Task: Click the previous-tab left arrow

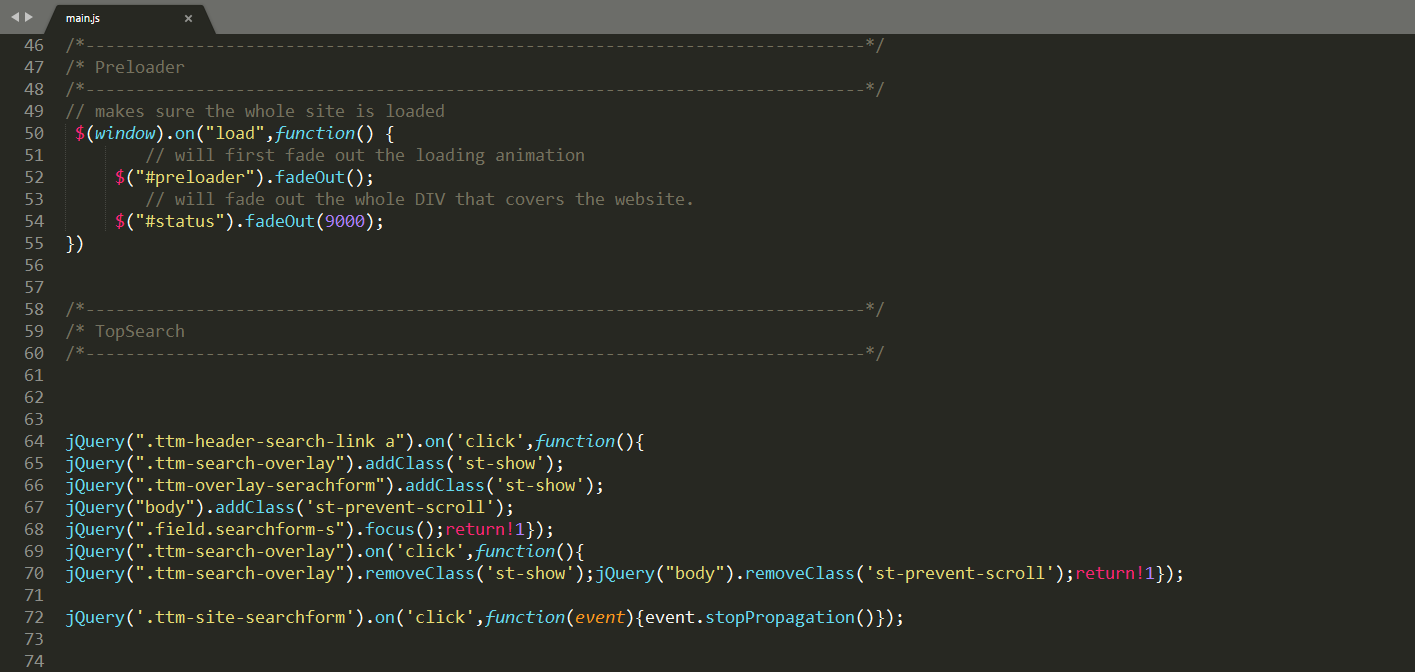Action: (15, 17)
